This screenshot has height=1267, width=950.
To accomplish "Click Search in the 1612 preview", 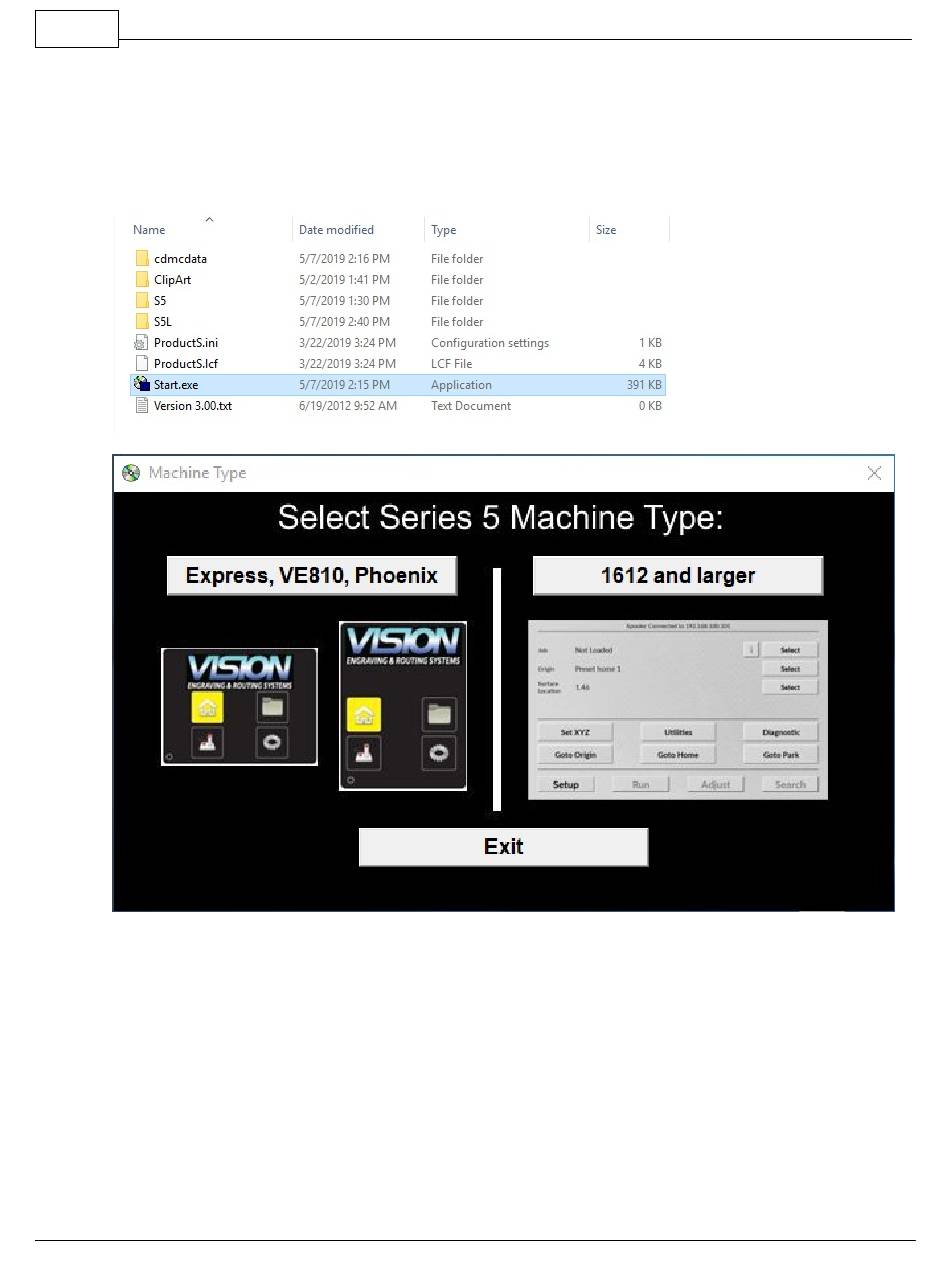I will 790,785.
